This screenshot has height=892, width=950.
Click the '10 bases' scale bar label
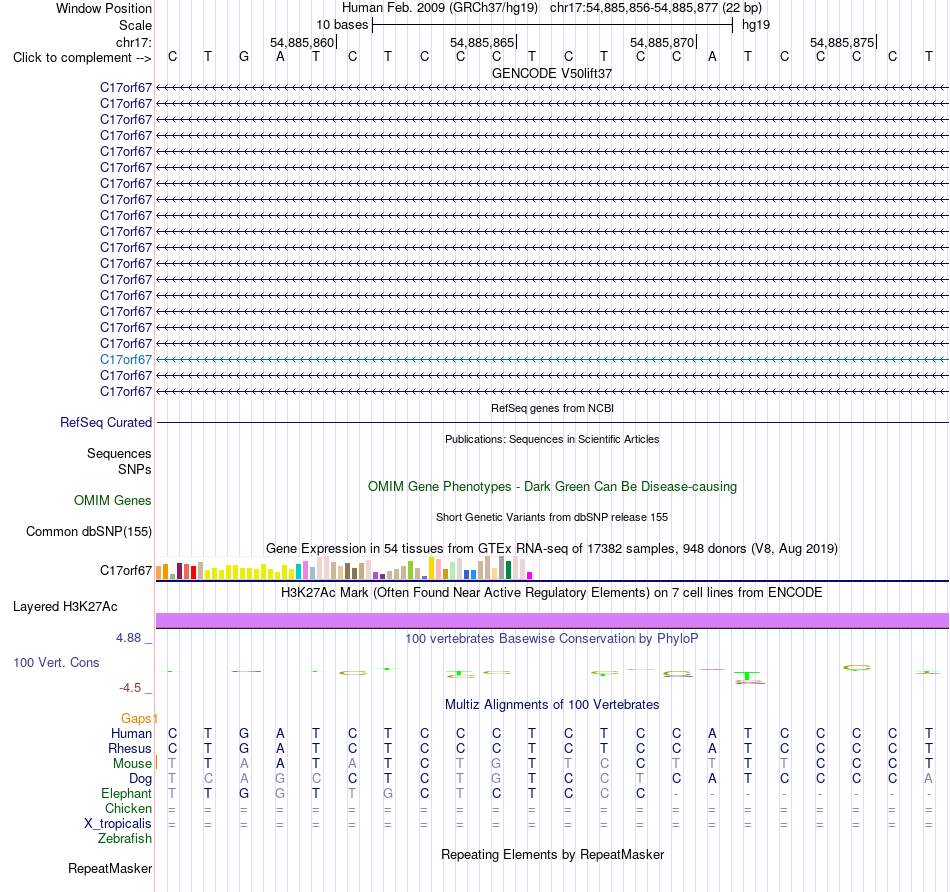pyautogui.click(x=342, y=25)
